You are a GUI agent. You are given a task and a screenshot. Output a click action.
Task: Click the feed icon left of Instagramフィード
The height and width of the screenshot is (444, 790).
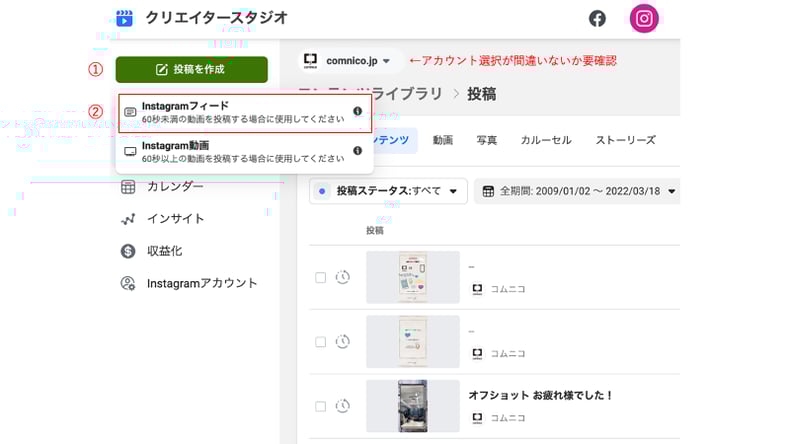tap(130, 112)
